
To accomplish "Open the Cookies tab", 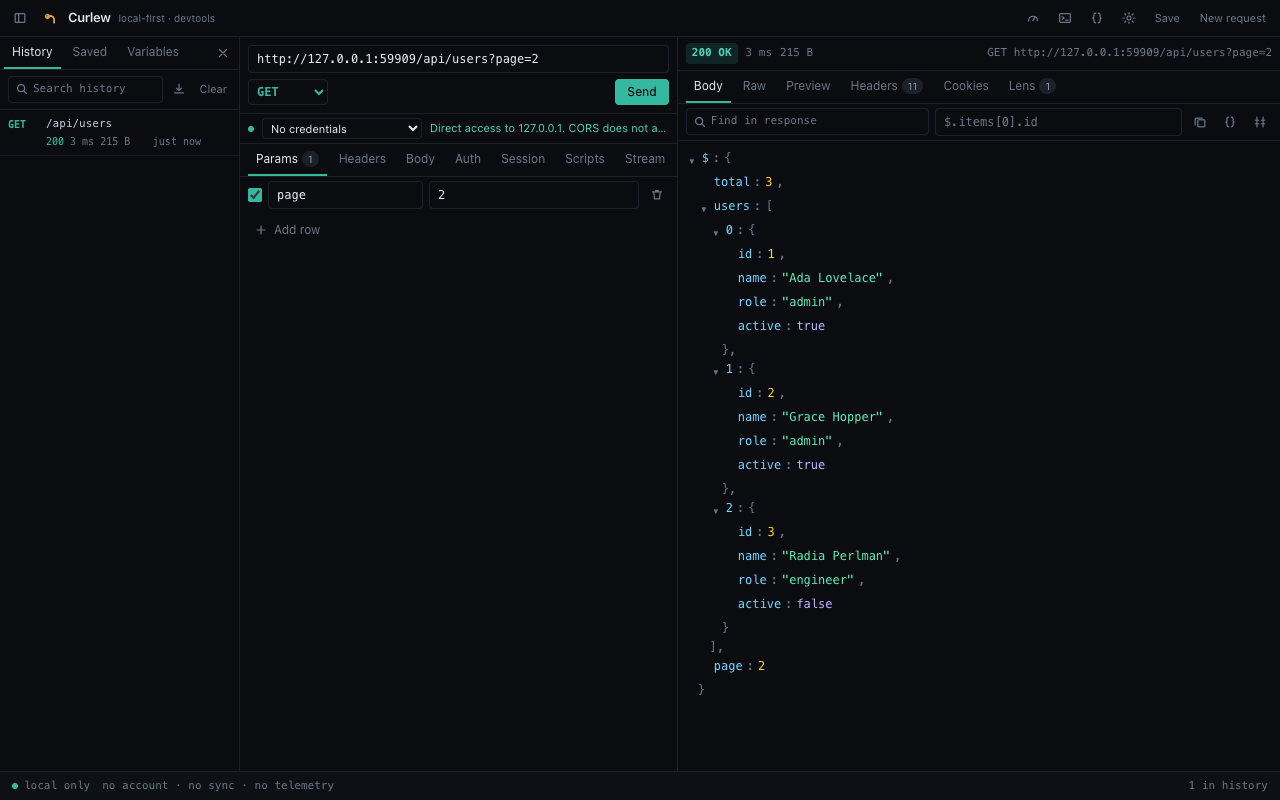I will tap(966, 86).
